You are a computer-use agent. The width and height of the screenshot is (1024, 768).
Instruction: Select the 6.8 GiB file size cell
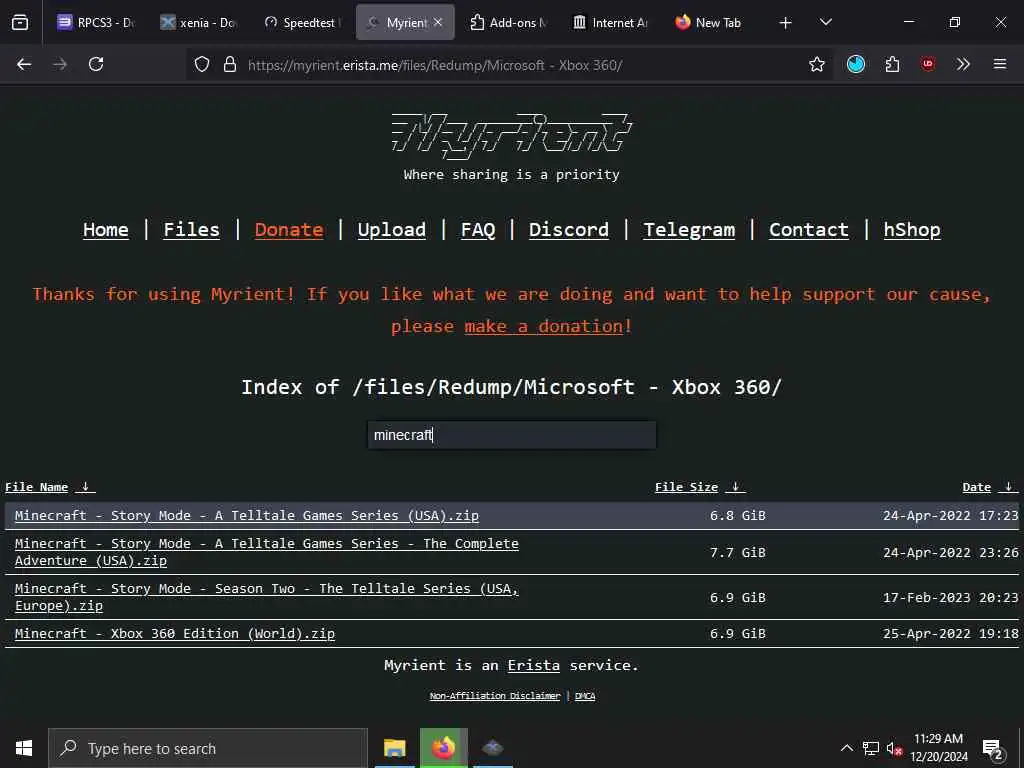(x=737, y=515)
